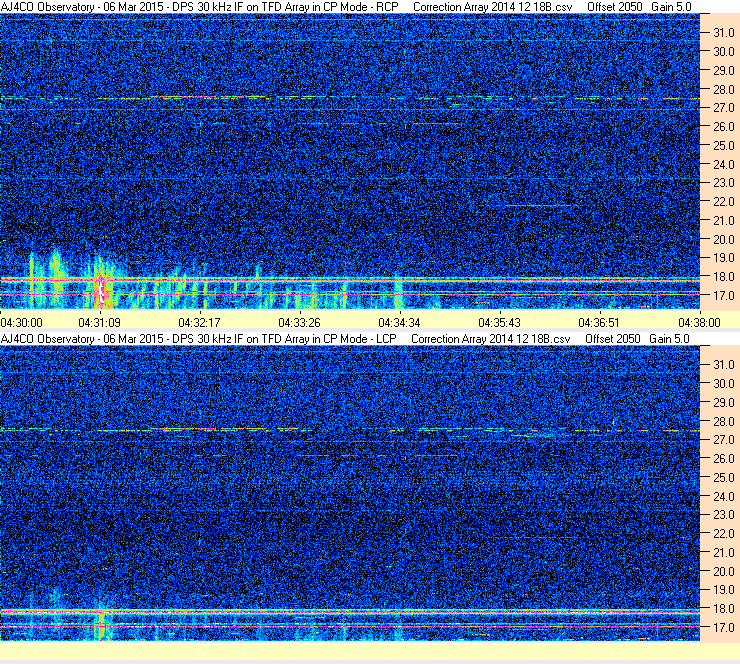Click the 18.0 frequency label on RCP axis

[x=723, y=277]
